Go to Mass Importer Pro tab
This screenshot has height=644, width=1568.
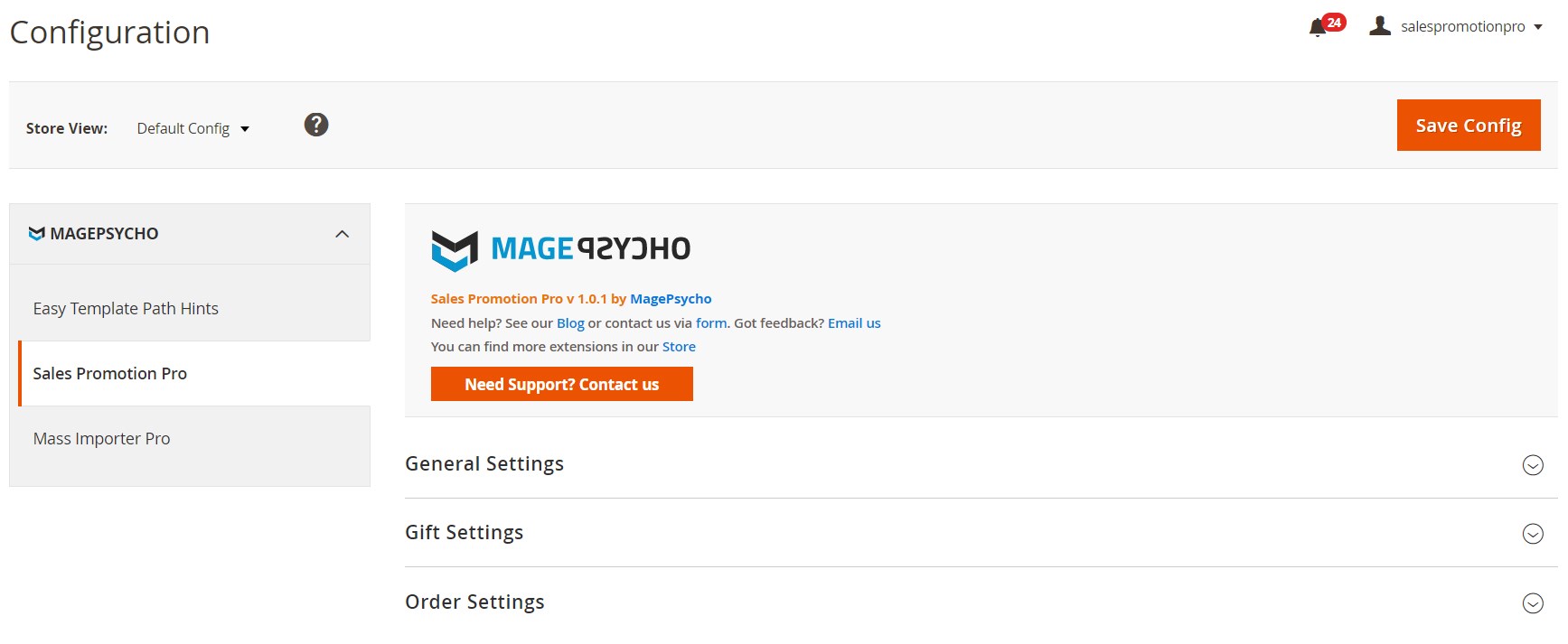[101, 439]
